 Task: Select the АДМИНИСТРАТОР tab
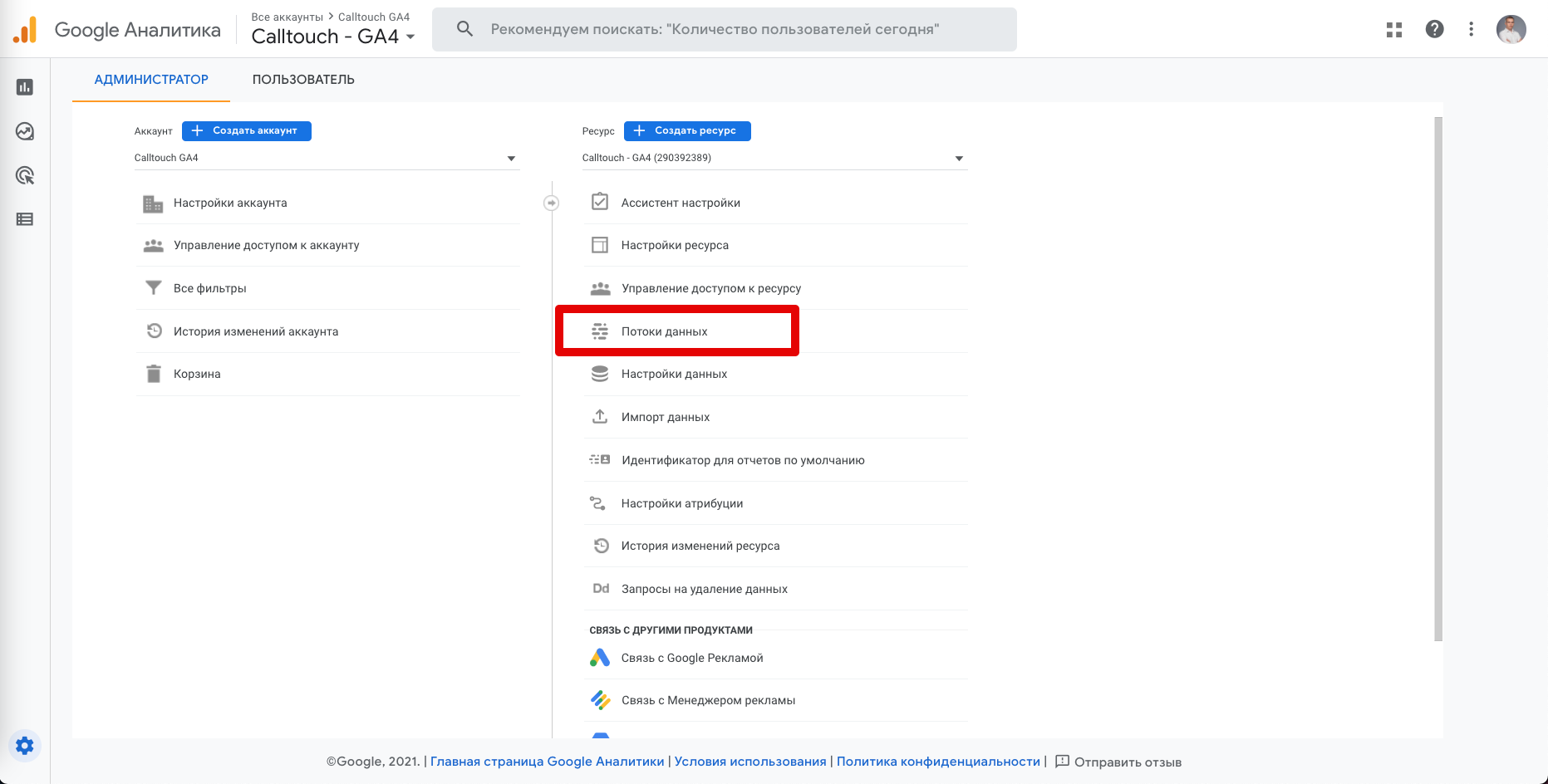151,79
